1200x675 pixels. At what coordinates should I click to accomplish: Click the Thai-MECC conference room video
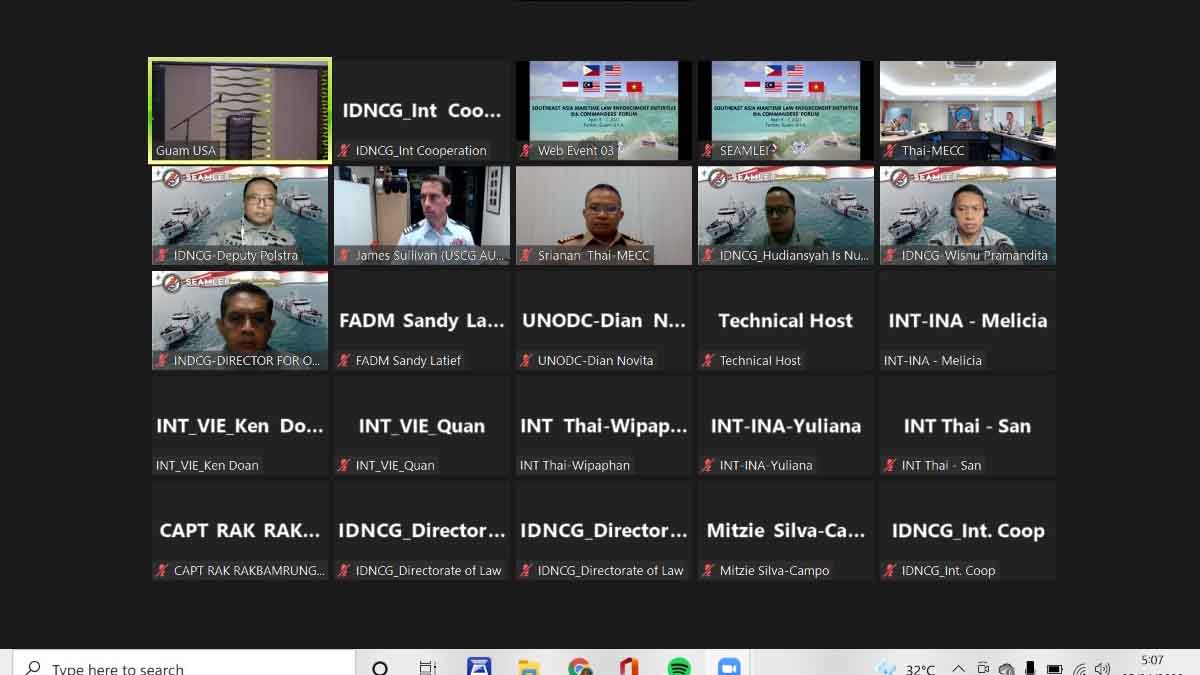pyautogui.click(x=967, y=110)
